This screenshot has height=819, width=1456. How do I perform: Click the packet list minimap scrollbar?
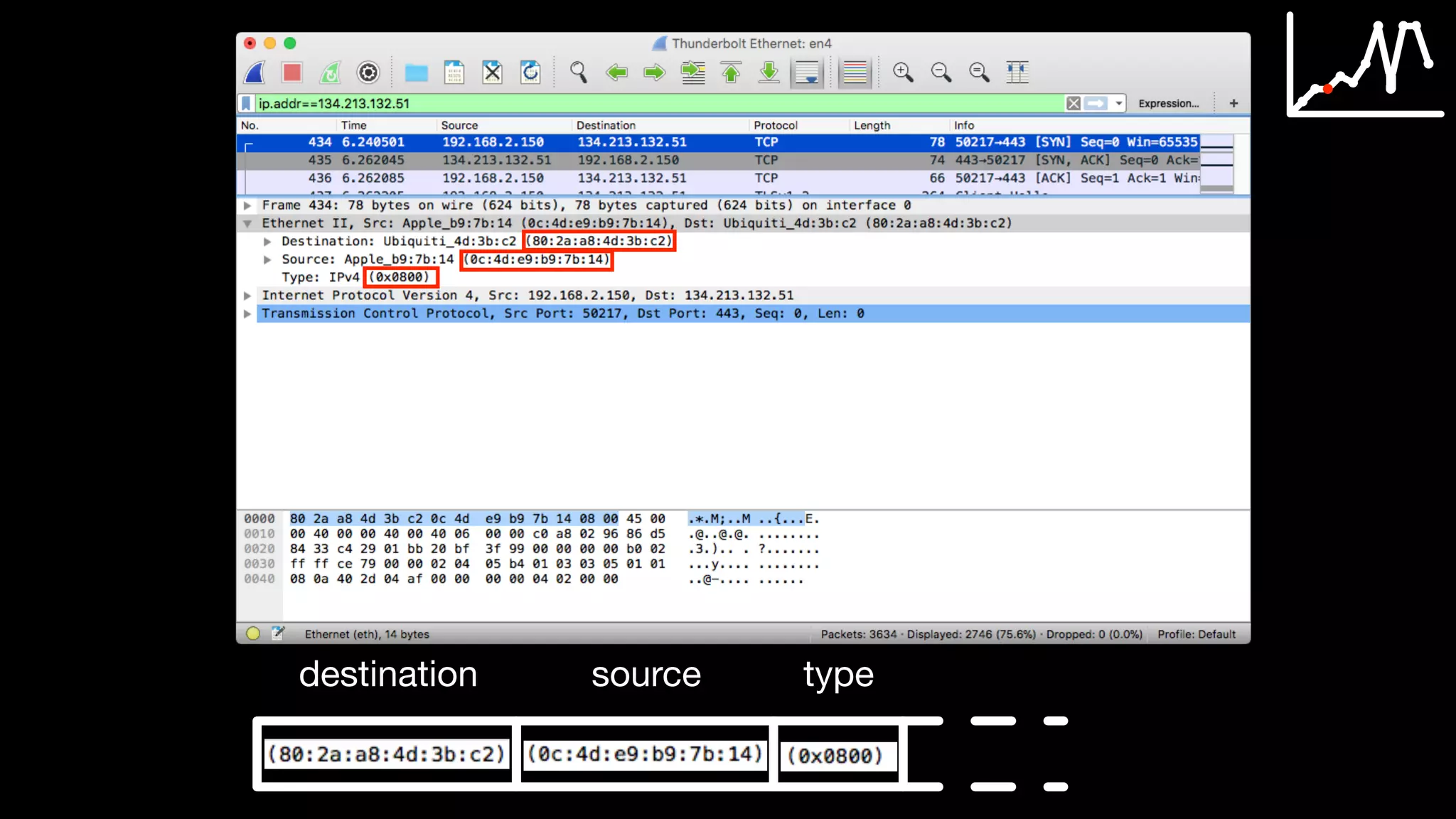1216,163
